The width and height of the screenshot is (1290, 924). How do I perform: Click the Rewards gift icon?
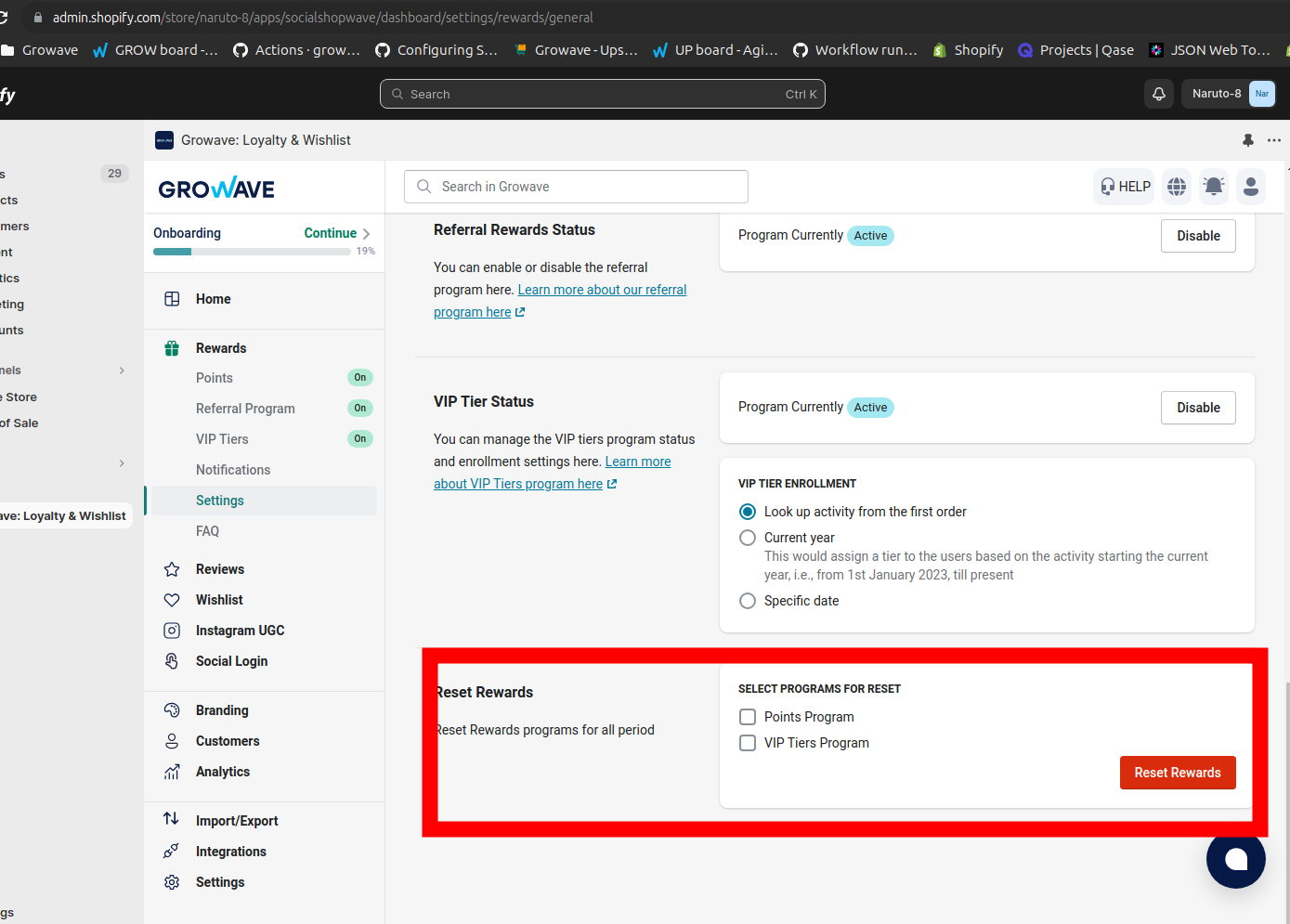coord(172,348)
